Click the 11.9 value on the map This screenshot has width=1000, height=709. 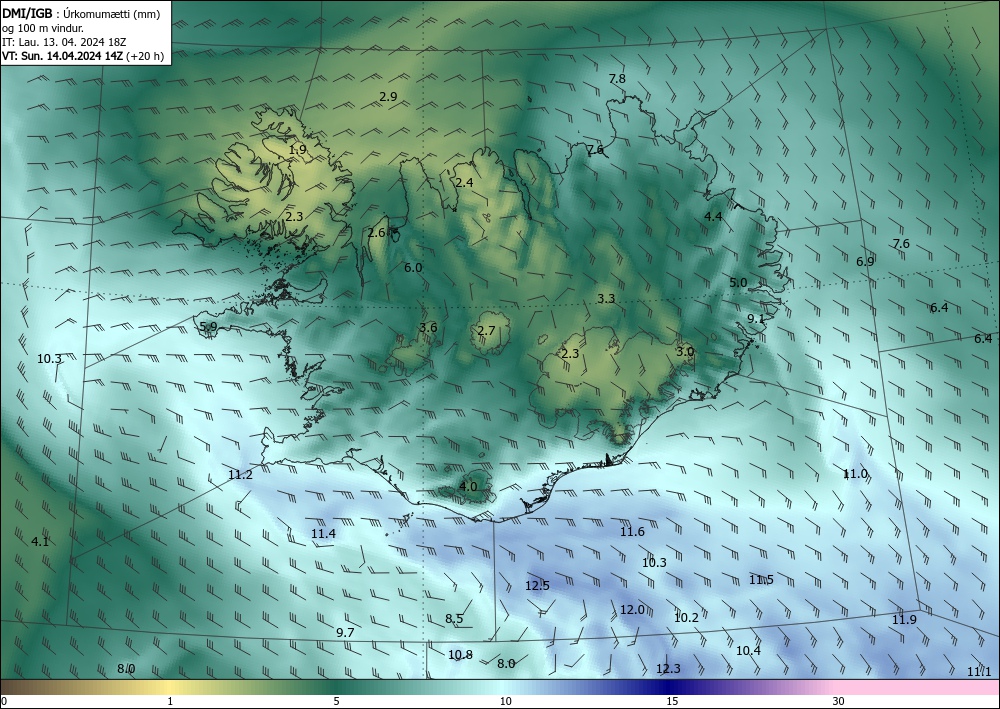904,620
